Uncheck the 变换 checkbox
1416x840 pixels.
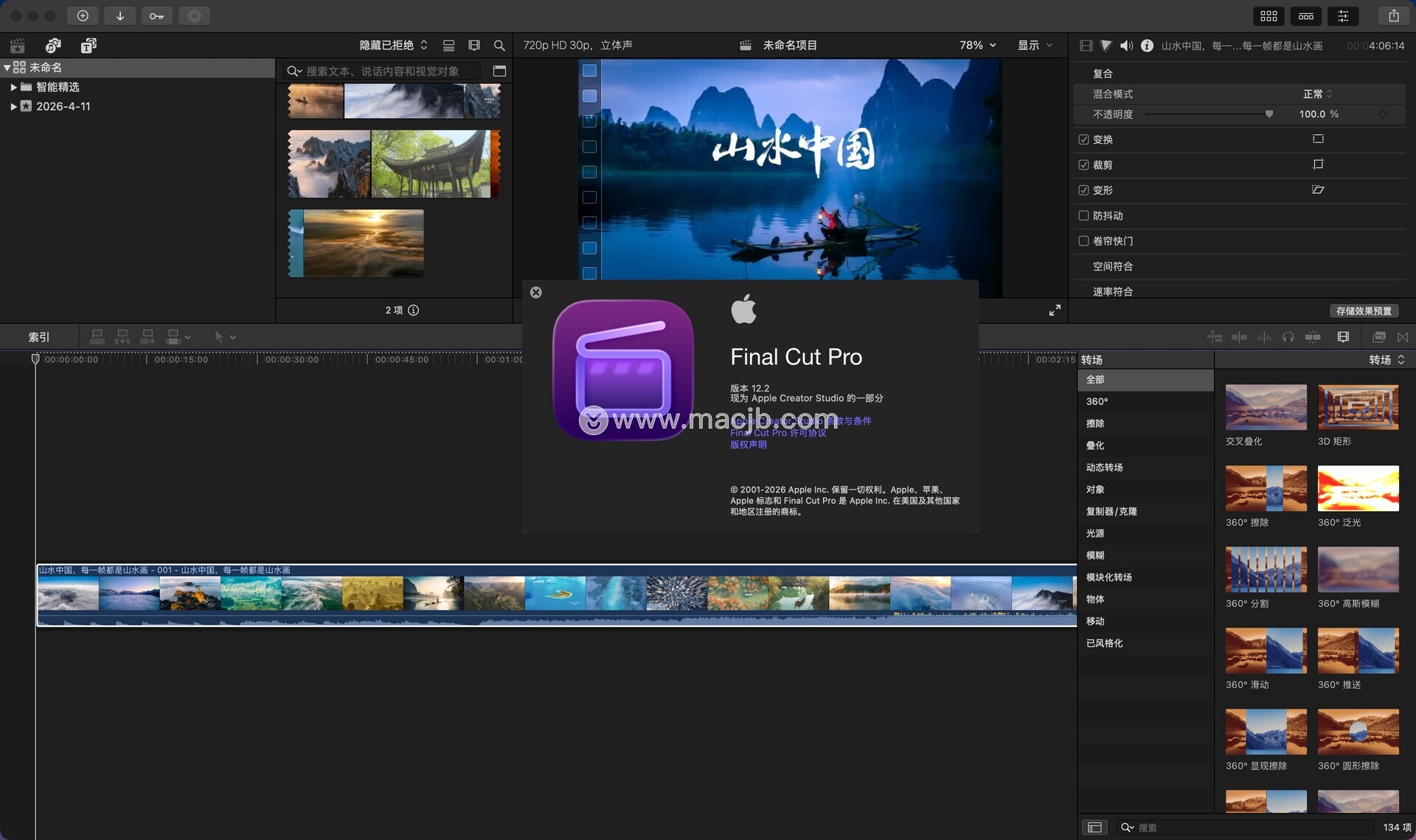1083,139
